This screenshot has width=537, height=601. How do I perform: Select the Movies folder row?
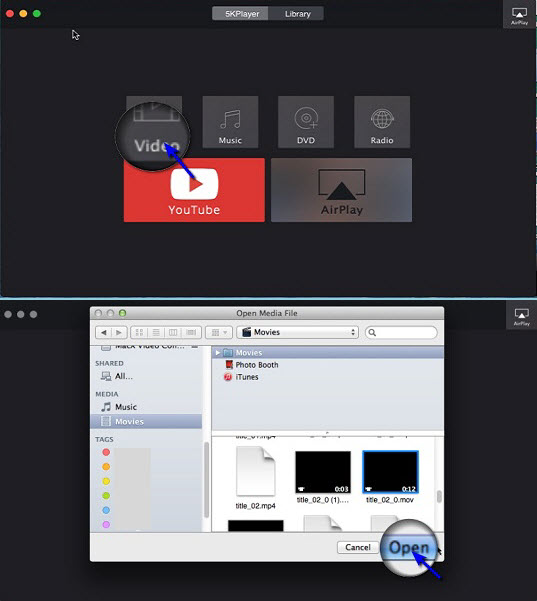coord(328,353)
